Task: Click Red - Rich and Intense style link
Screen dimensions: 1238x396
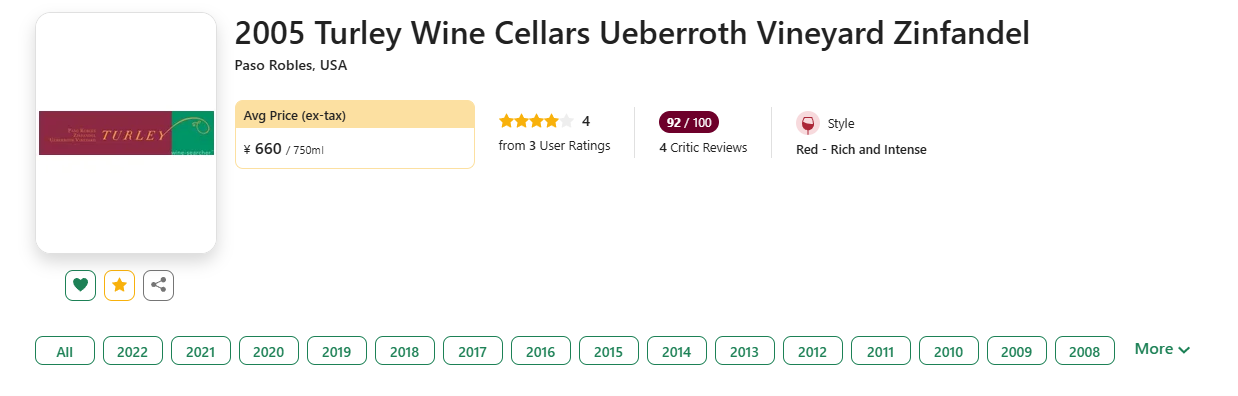Action: (x=861, y=150)
